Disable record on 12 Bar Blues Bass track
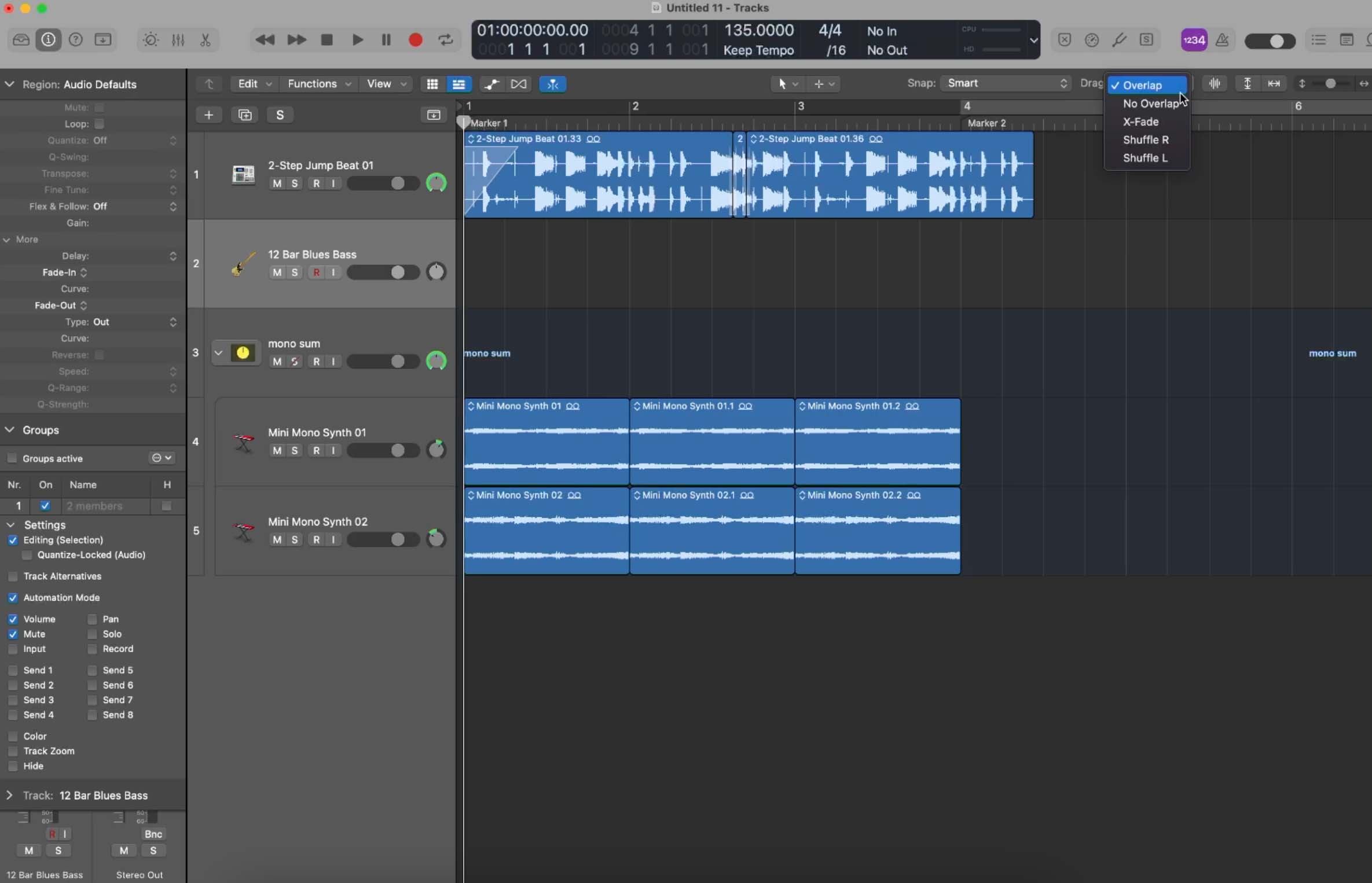Image resolution: width=1372 pixels, height=883 pixels. click(x=316, y=273)
